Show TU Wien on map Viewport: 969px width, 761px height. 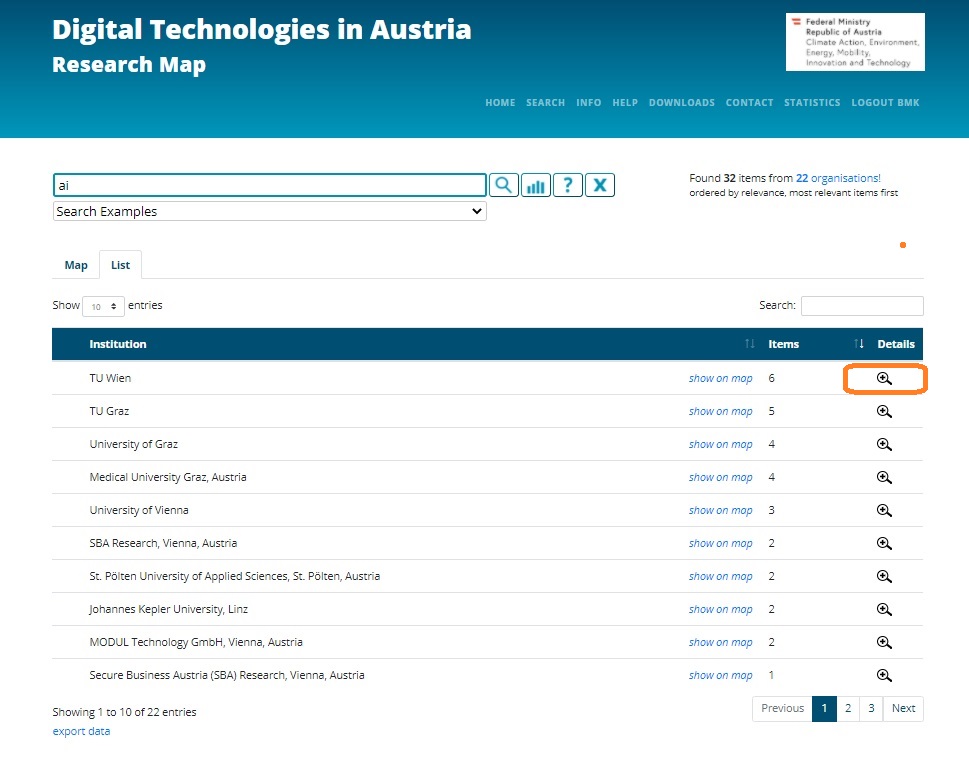[721, 378]
